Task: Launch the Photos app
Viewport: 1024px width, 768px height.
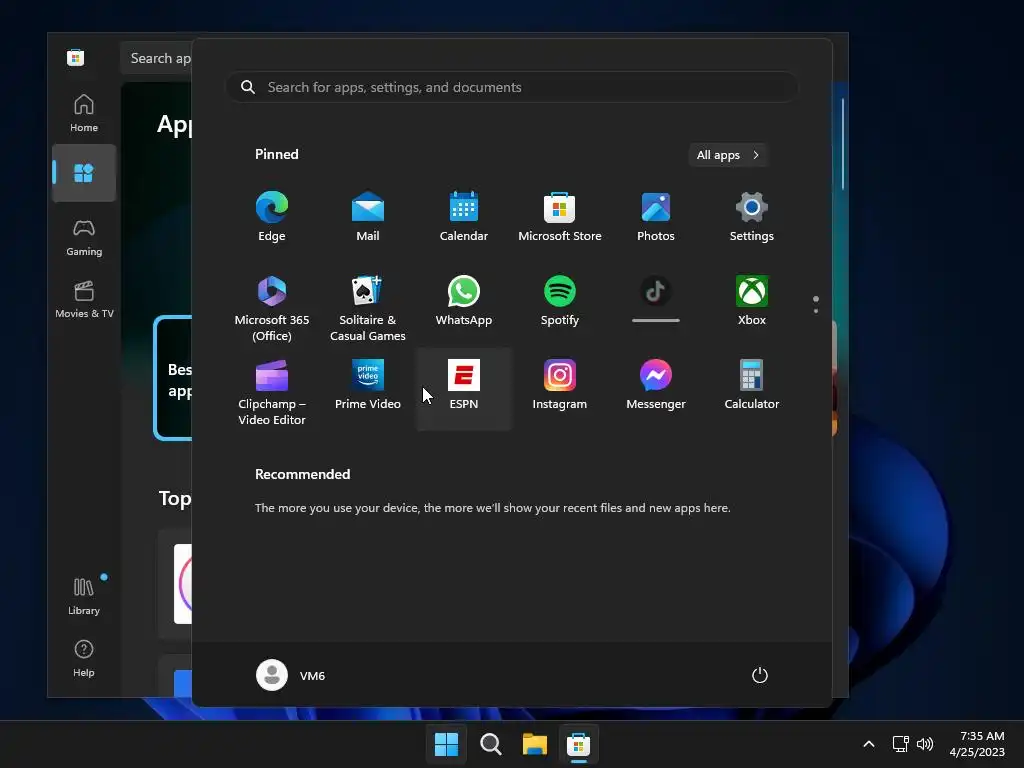Action: click(656, 217)
